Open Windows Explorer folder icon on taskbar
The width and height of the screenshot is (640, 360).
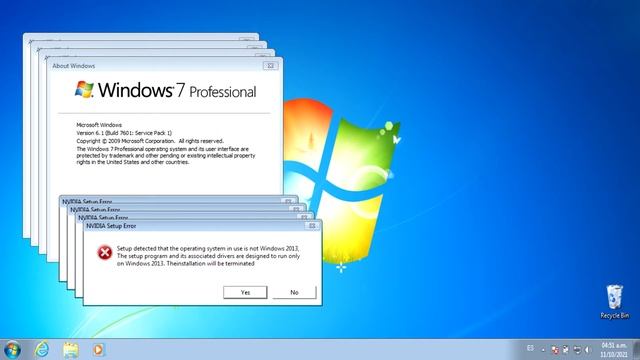(x=71, y=350)
